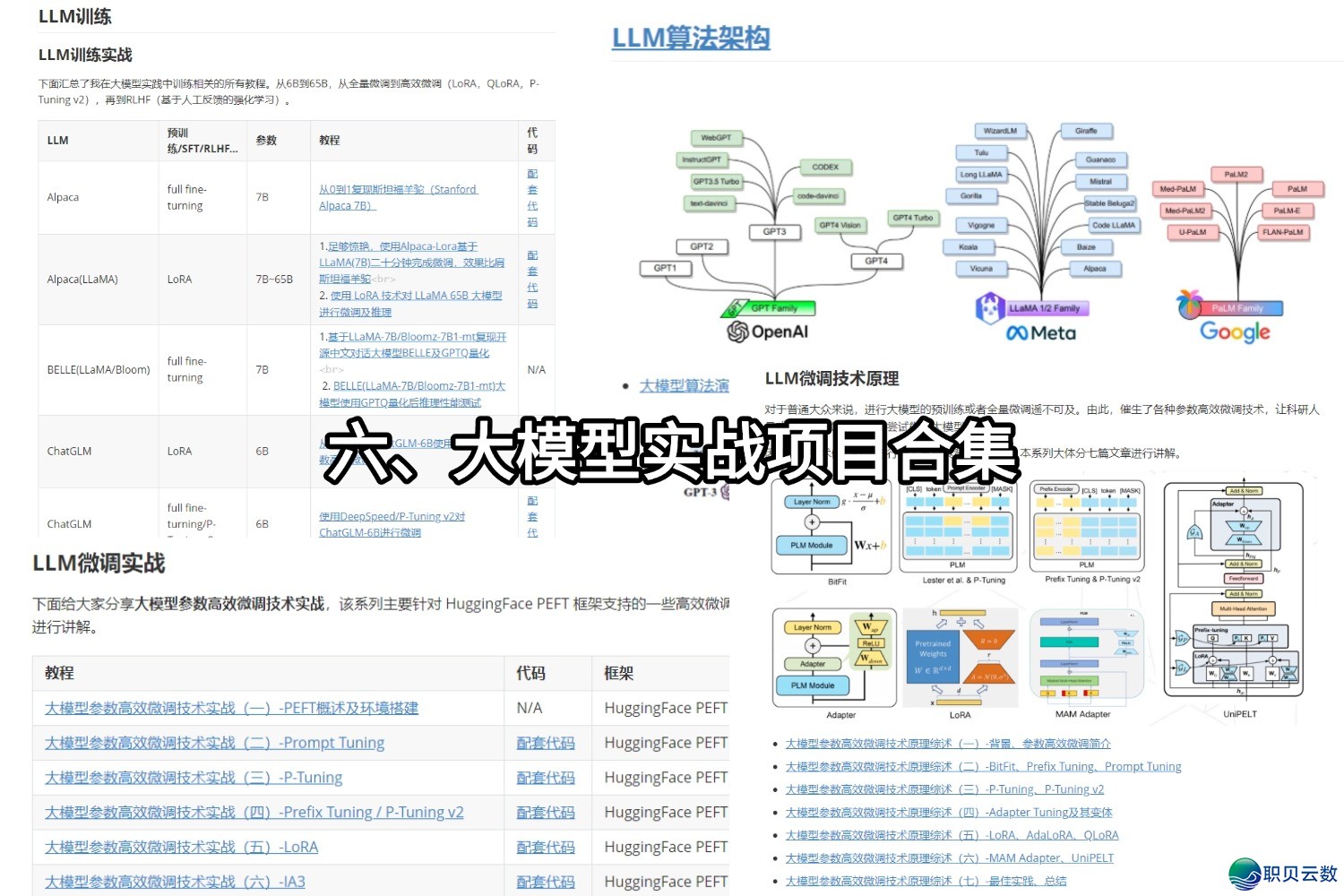The image size is (1344, 896).
Task: Click the rainbow PaLM Family icon
Action: click(x=1189, y=305)
